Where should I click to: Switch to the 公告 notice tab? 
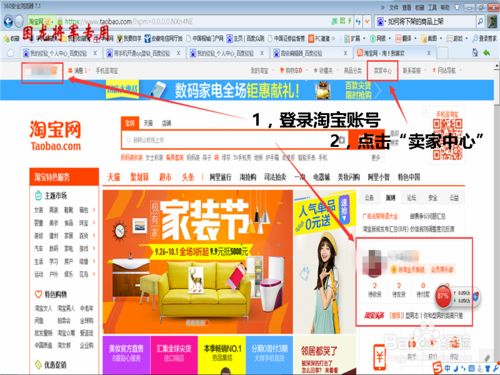click(x=369, y=198)
